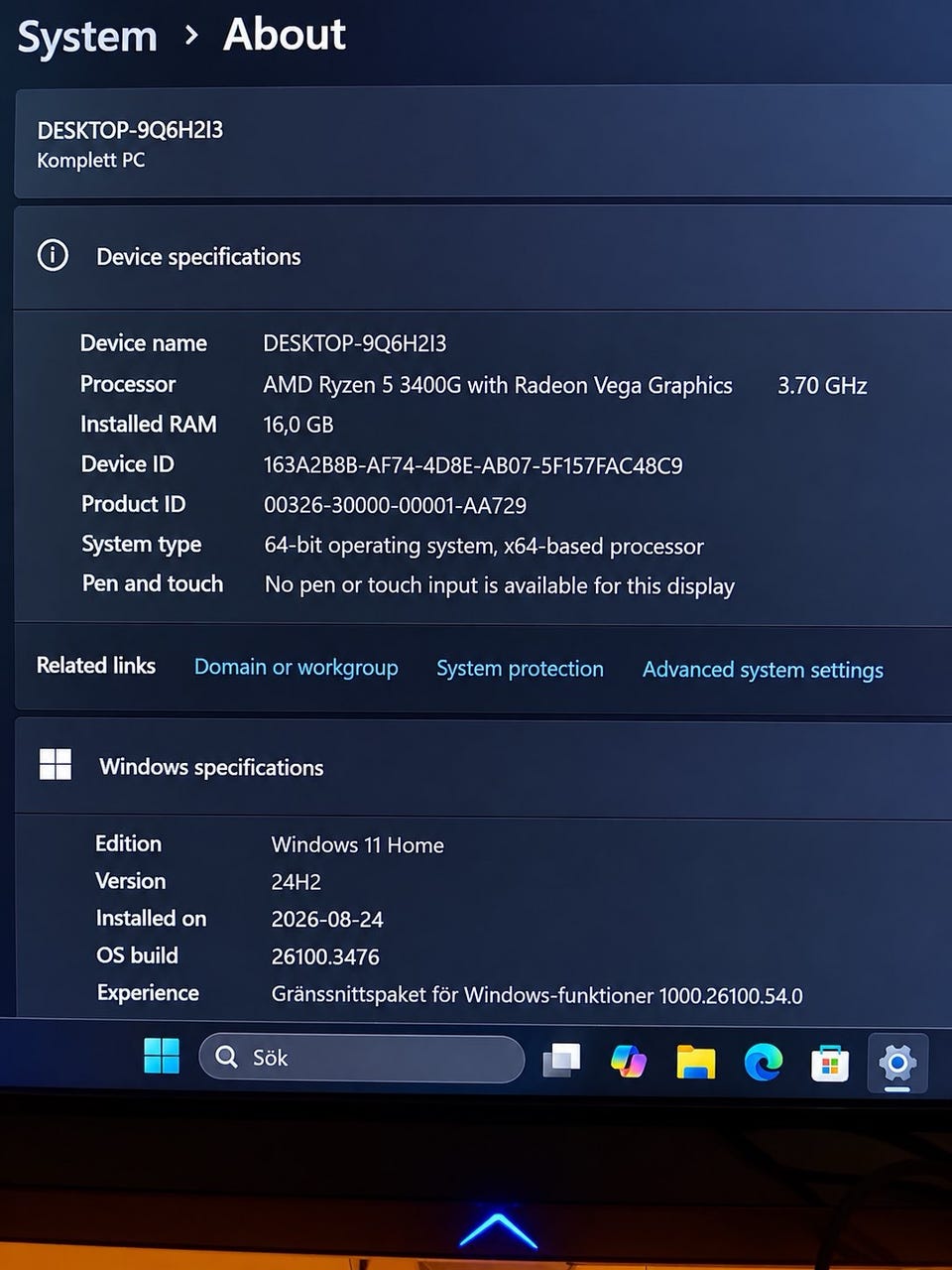Select the device name value DESKTOP-9Q6H2I3
Viewport: 952px width, 1270px height.
(x=355, y=343)
